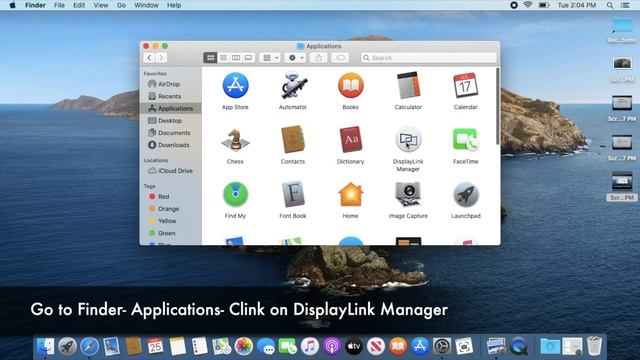The image size is (640, 360).
Task: Open the gear Action menu dropdown
Action: coord(296,58)
